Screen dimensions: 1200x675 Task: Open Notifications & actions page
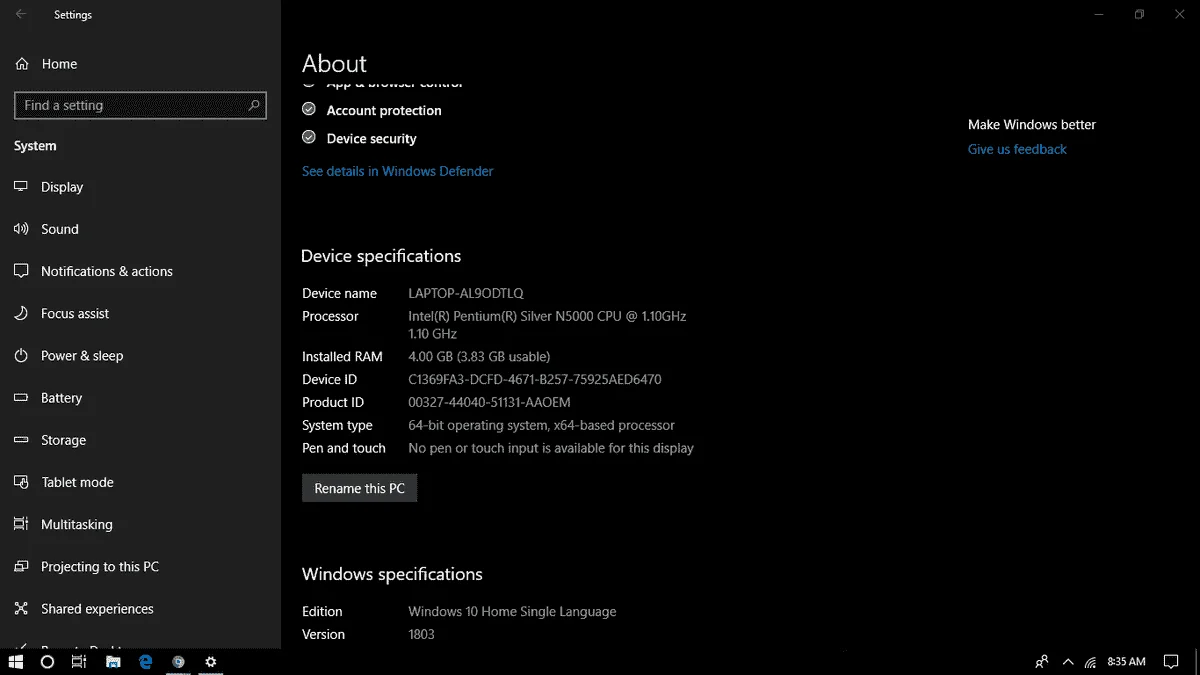(107, 271)
